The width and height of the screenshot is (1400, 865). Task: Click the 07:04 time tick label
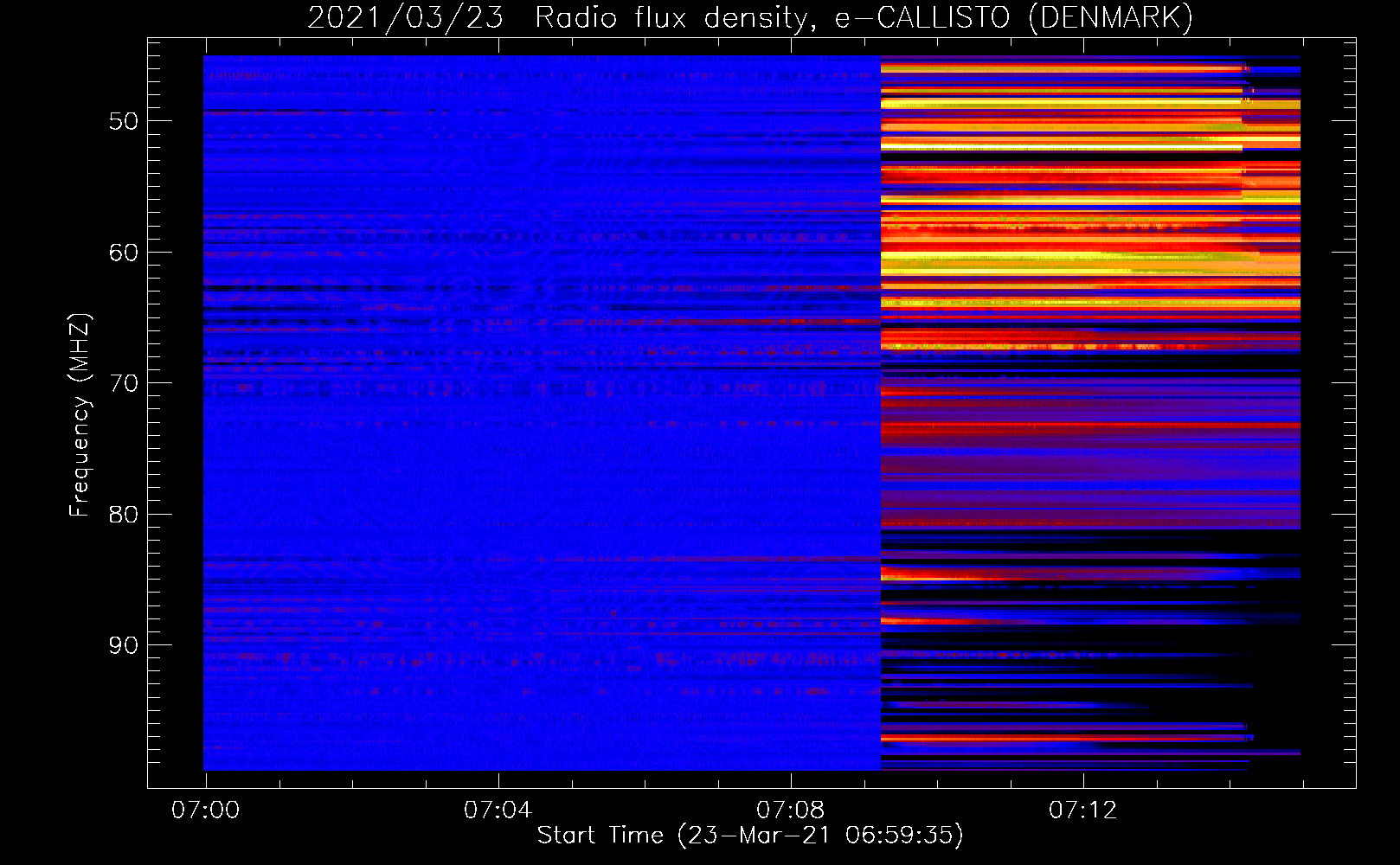point(498,811)
